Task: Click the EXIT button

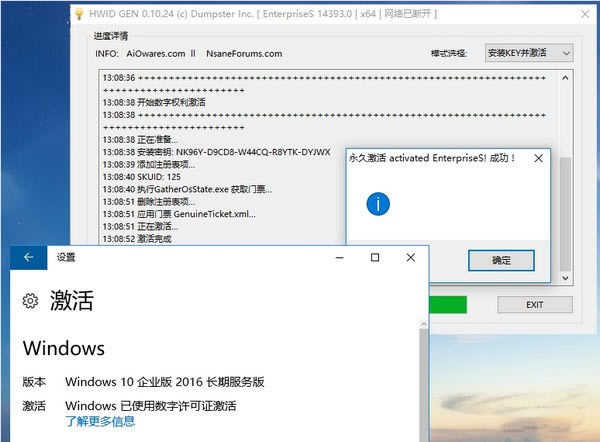Action: (535, 305)
